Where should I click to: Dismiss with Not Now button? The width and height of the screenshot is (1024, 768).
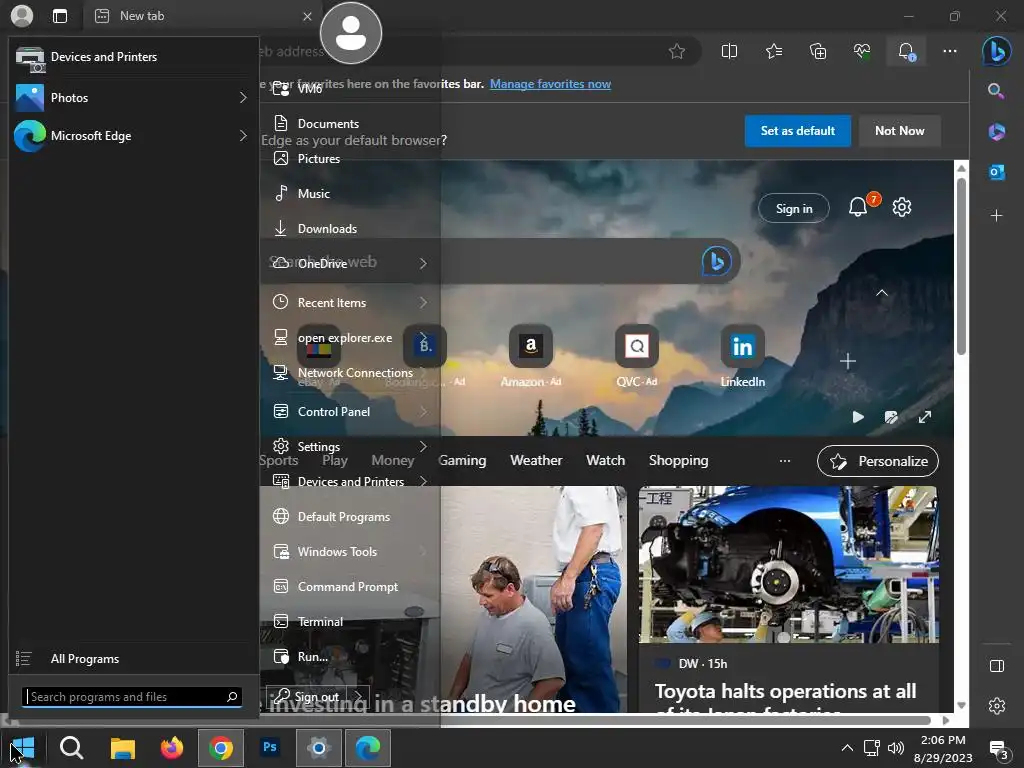(899, 131)
